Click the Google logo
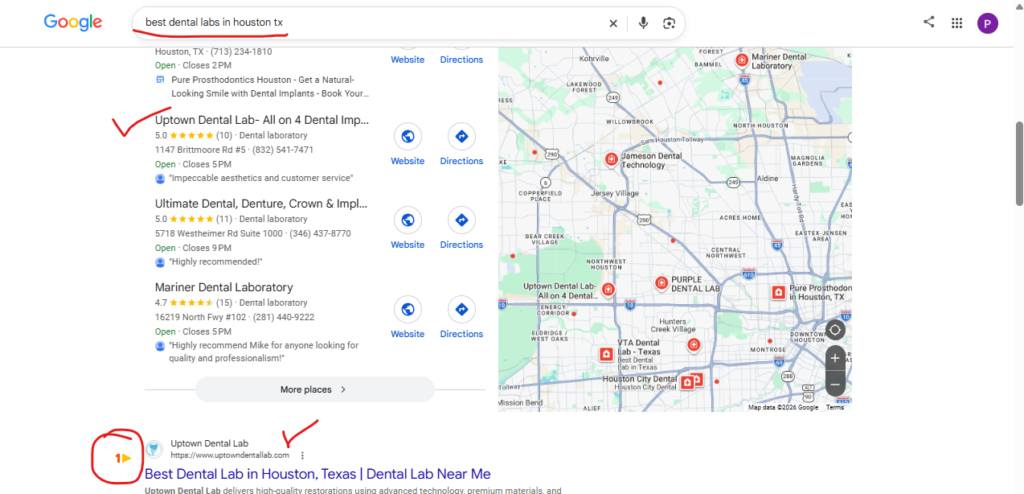 [72, 22]
